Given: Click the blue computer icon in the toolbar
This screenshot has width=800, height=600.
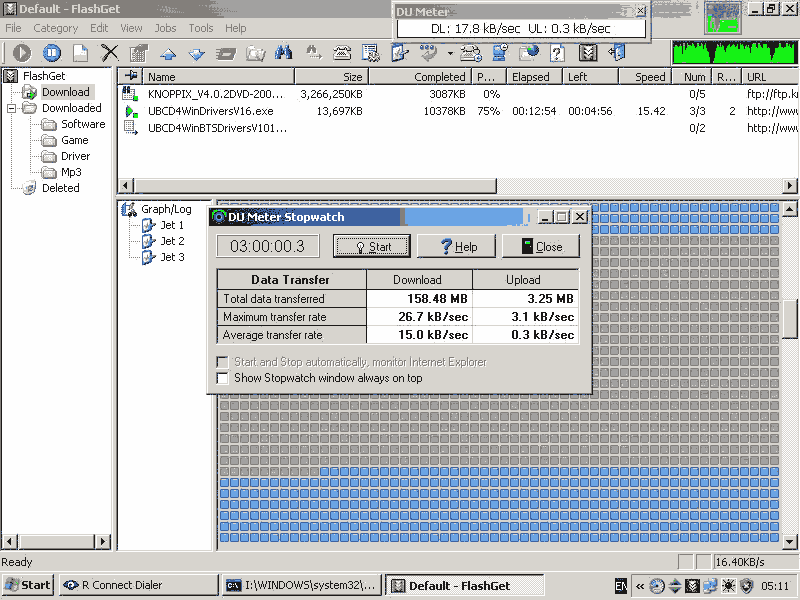Looking at the screenshot, I should 500,53.
